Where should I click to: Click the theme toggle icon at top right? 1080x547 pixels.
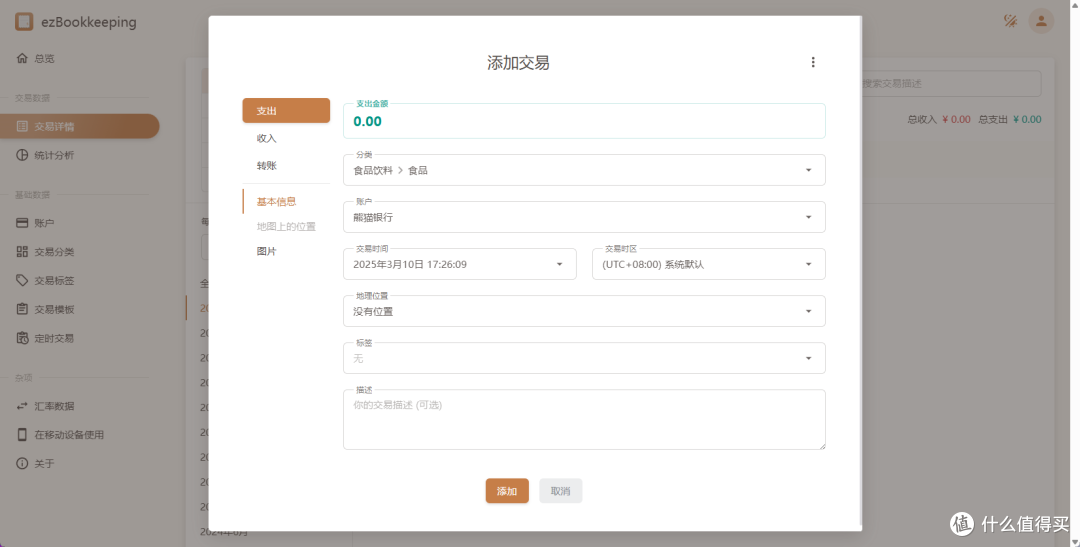(1010, 21)
